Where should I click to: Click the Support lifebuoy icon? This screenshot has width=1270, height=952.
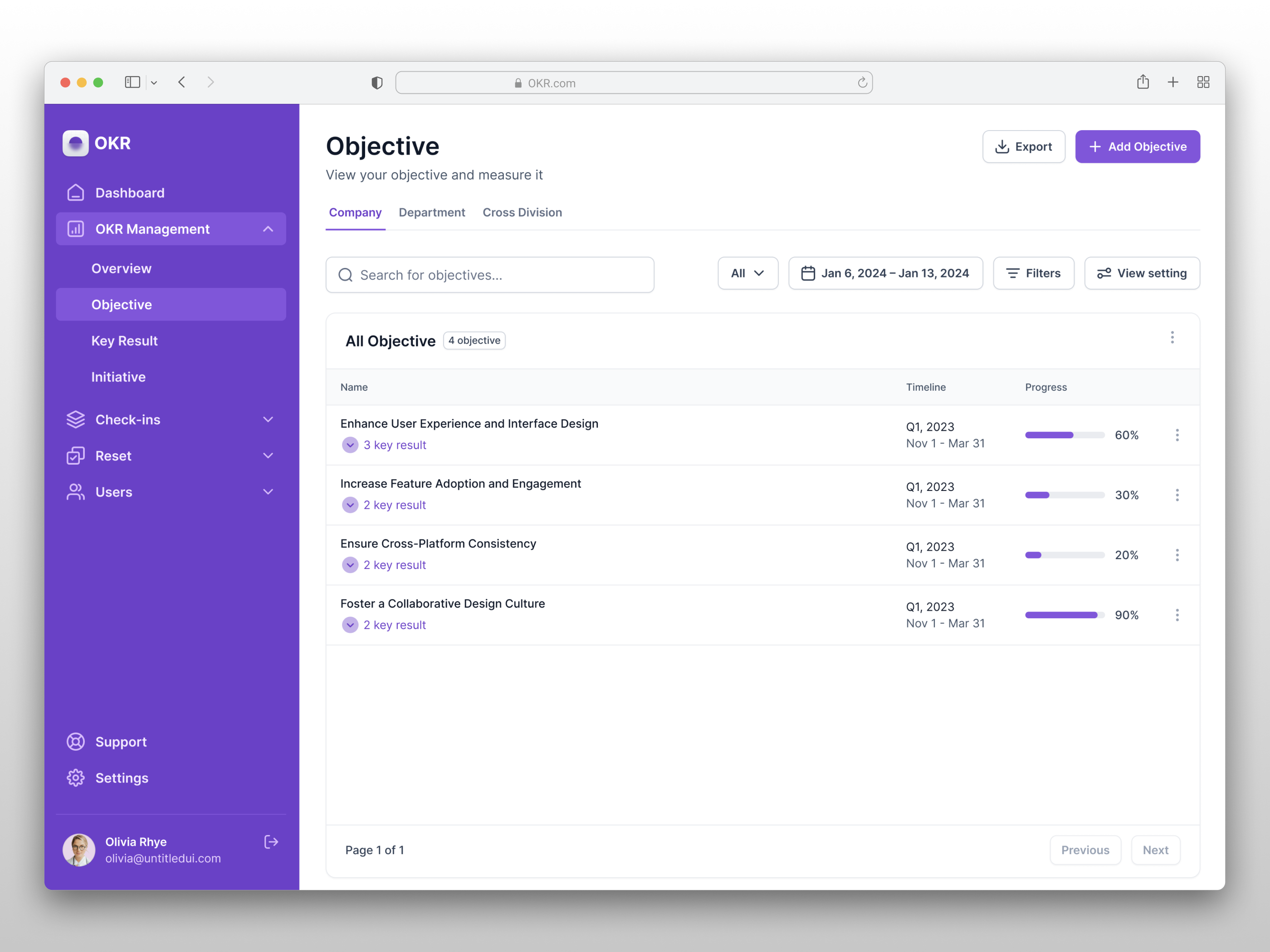pos(76,741)
